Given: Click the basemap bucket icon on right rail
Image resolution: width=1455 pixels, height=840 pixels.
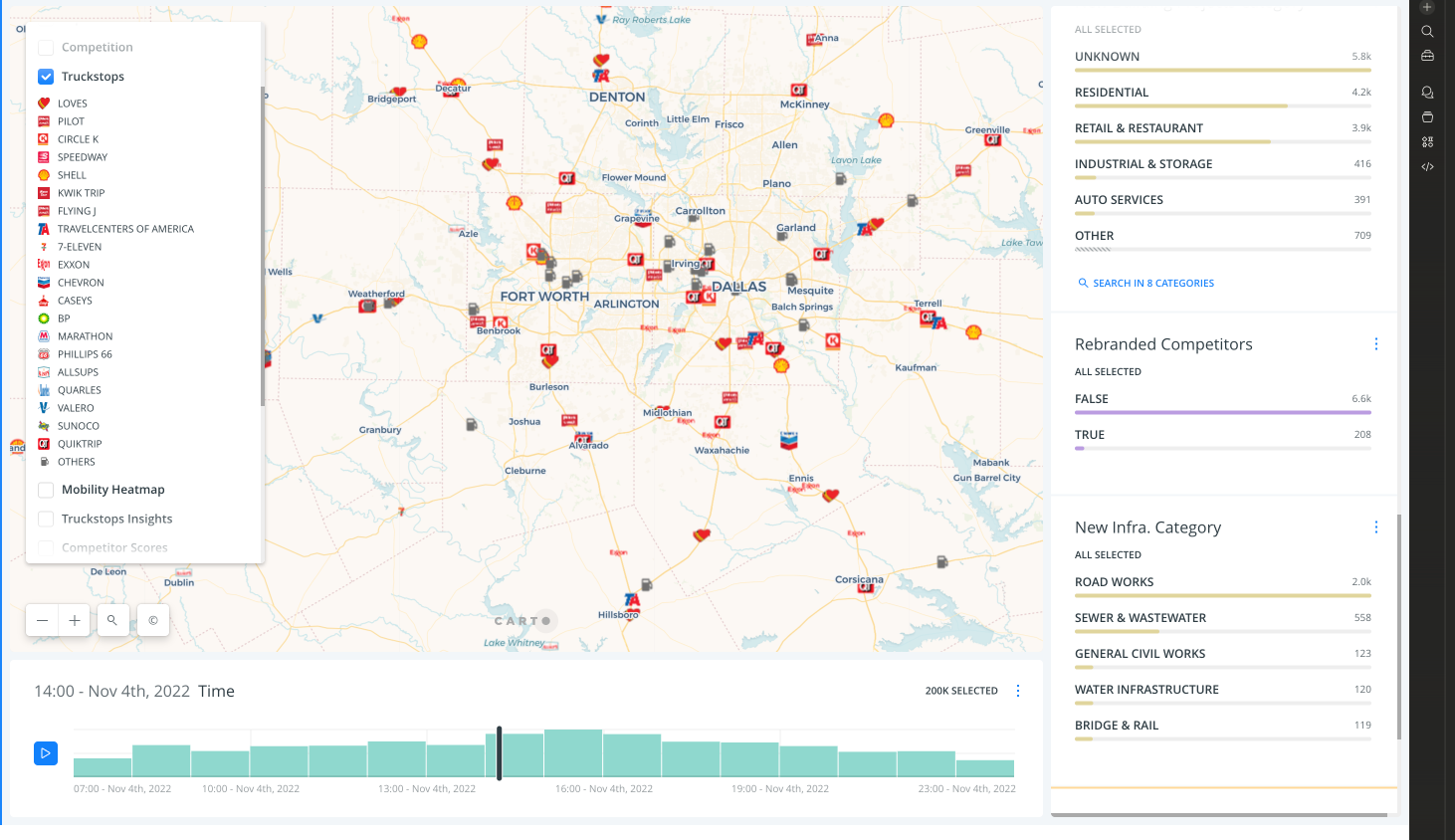Looking at the screenshot, I should 1427,116.
